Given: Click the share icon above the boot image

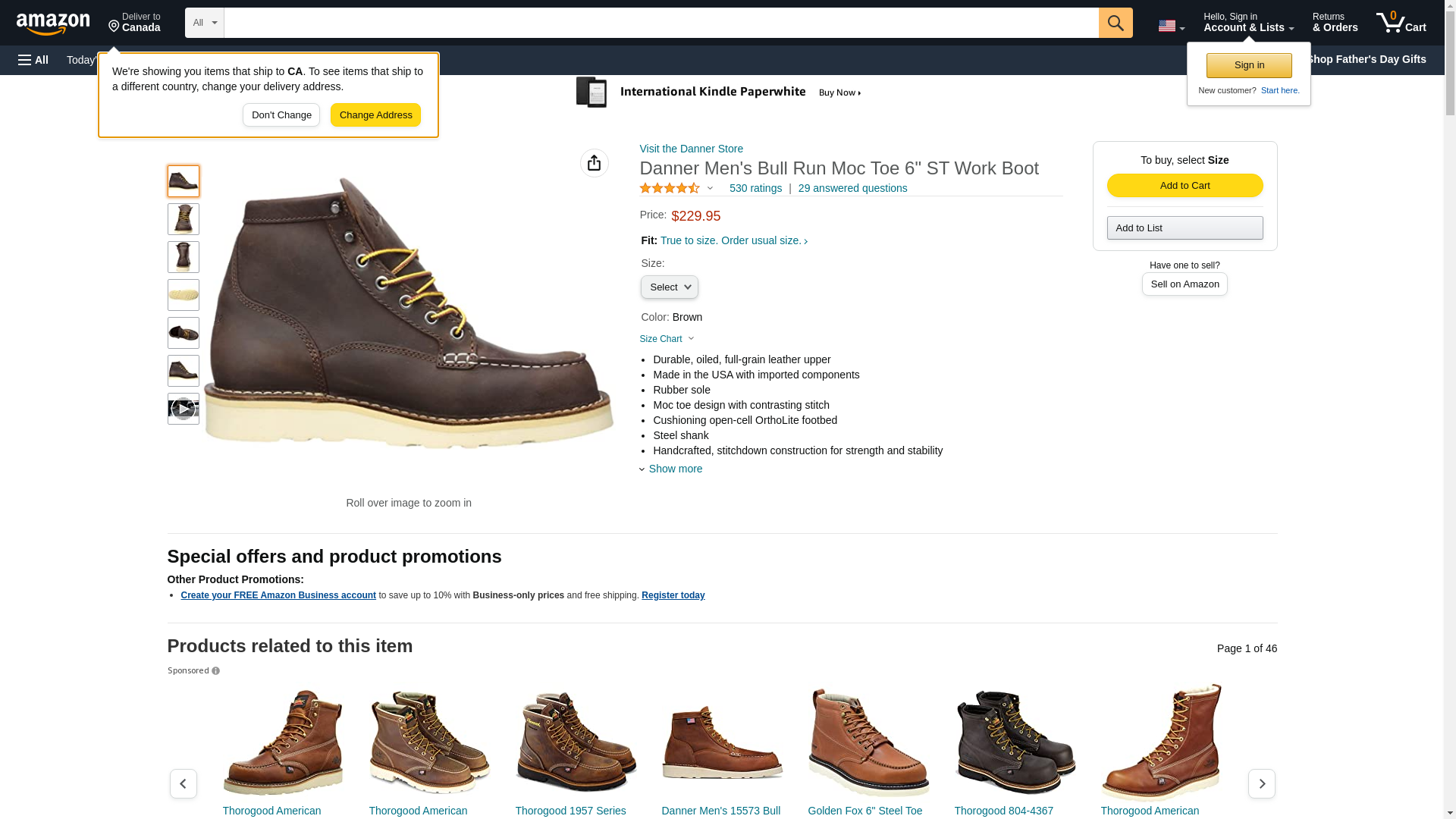Looking at the screenshot, I should tap(594, 163).
